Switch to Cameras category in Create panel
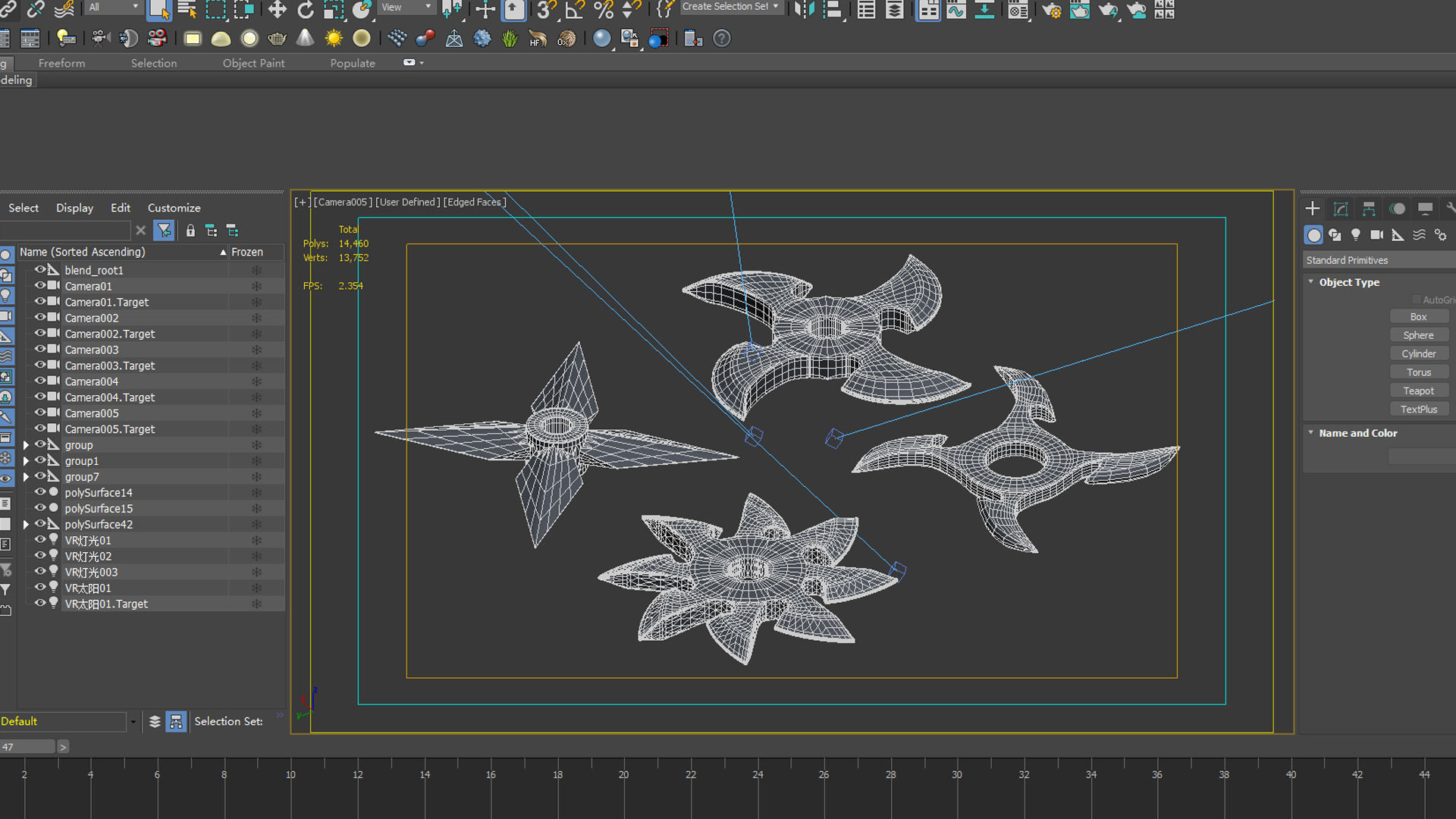The height and width of the screenshot is (819, 1456). pos(1376,235)
